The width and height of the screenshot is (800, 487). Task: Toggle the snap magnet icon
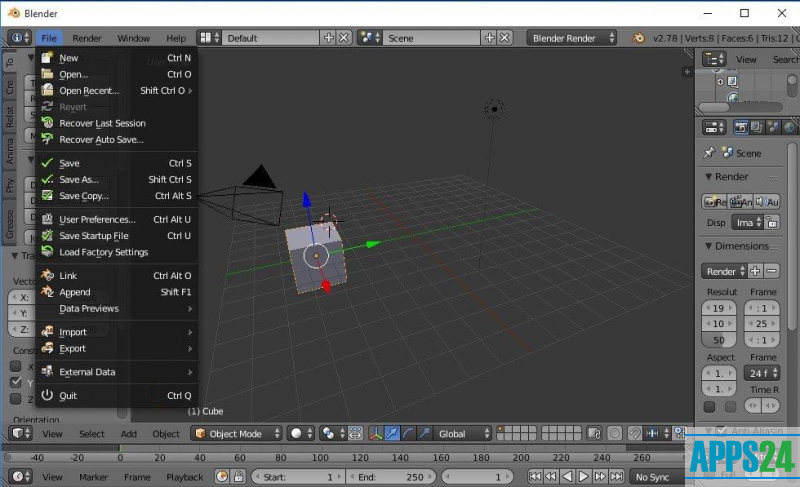pyautogui.click(x=635, y=433)
